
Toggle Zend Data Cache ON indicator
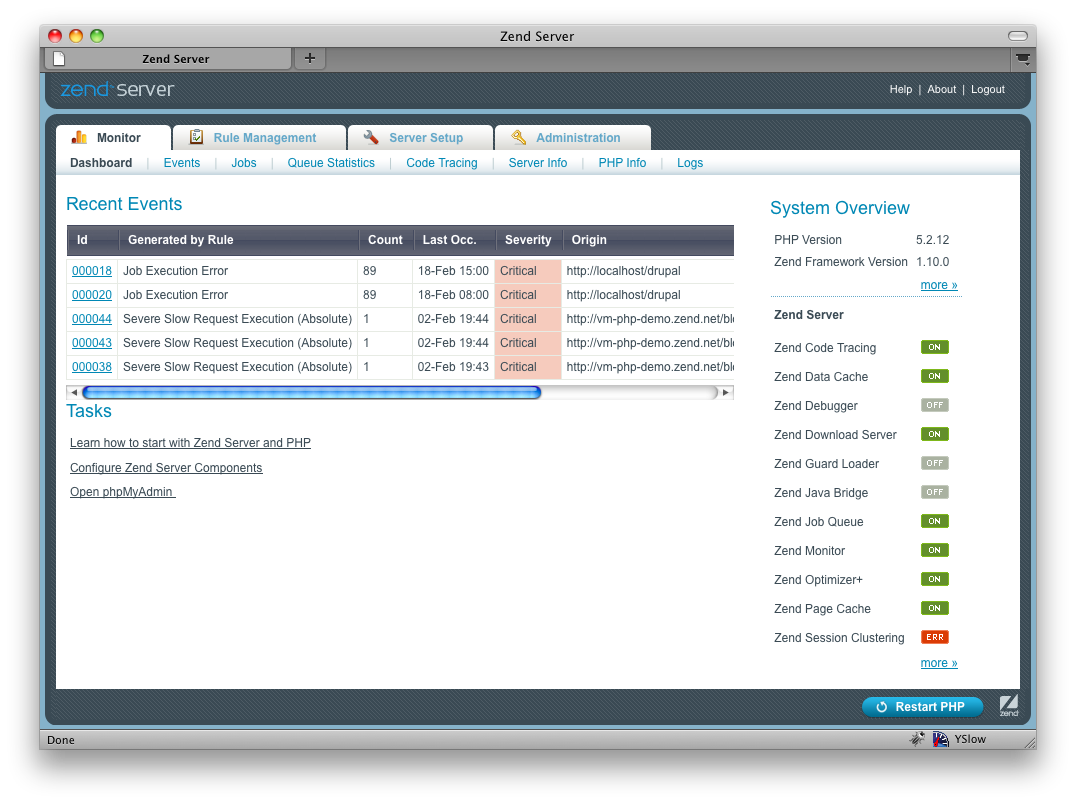(935, 376)
